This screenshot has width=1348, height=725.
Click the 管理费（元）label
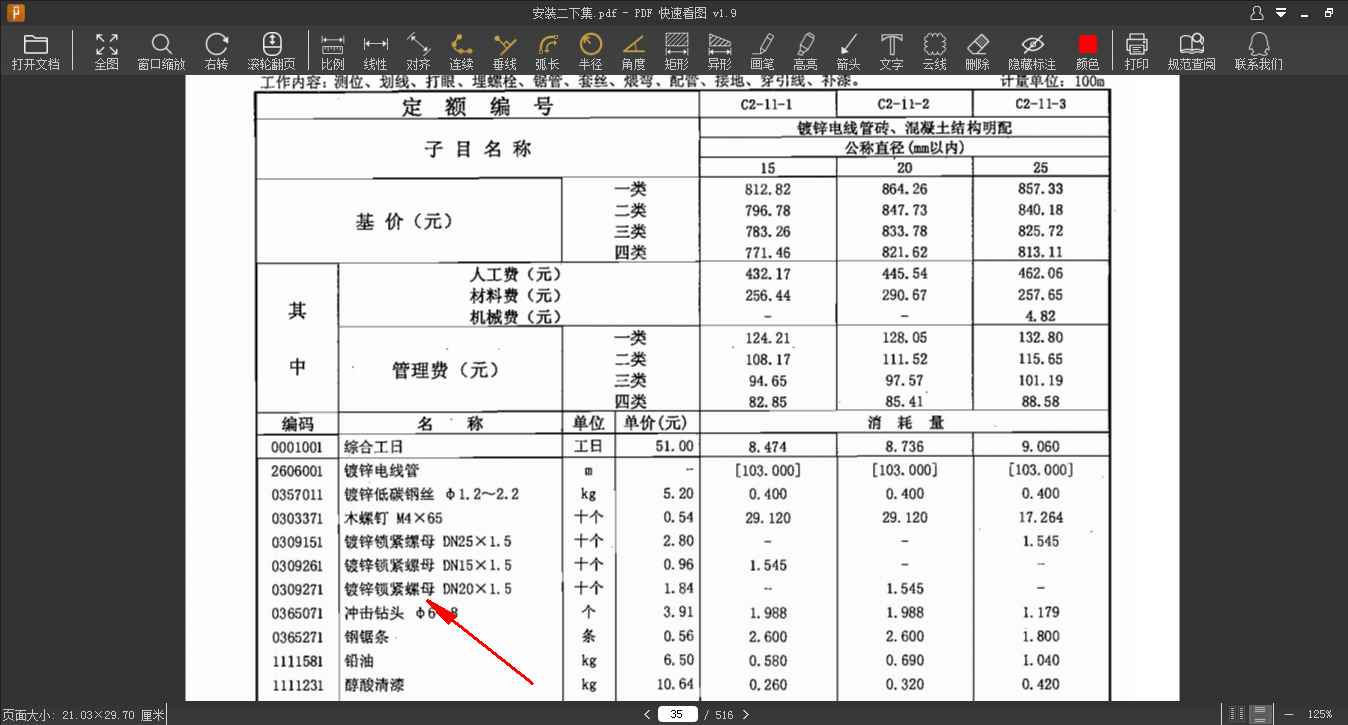point(445,370)
